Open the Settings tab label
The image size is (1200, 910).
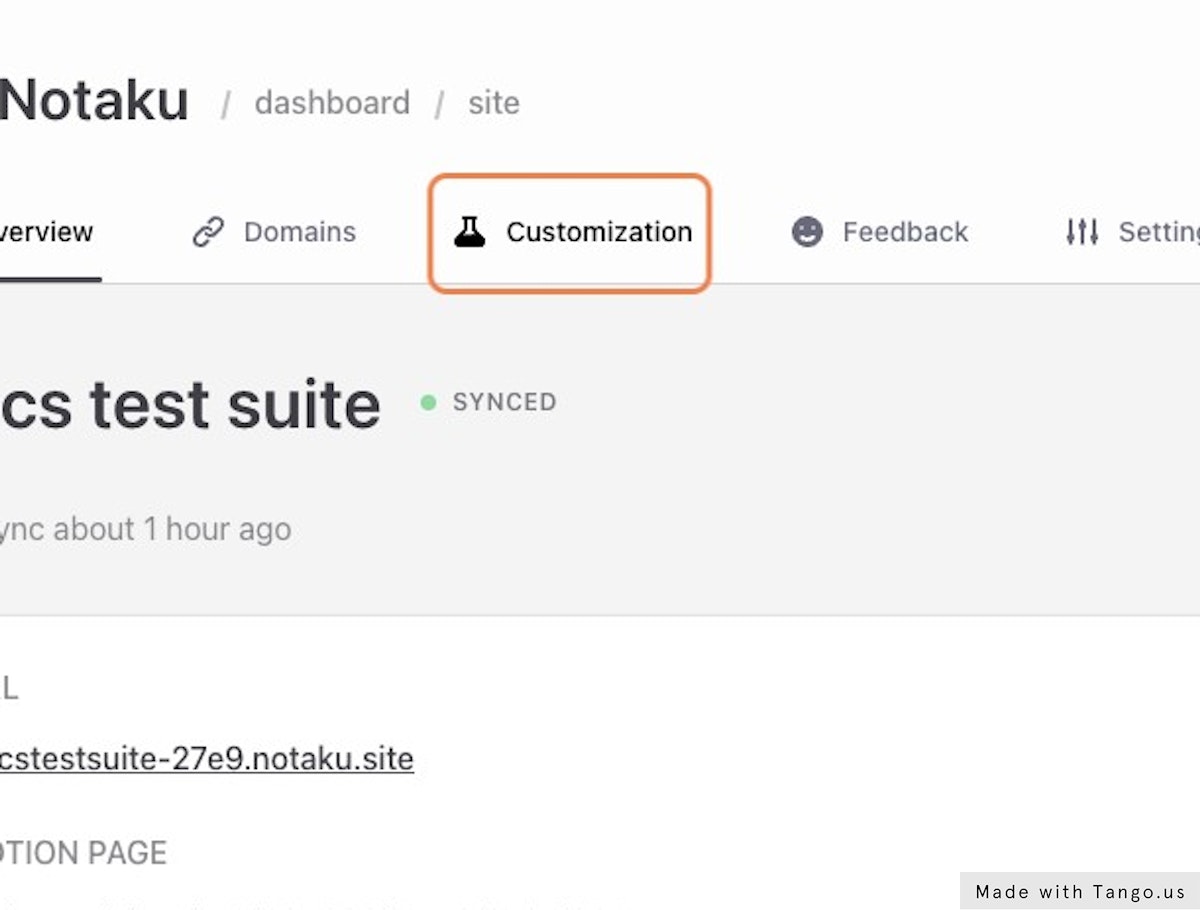[x=1158, y=232]
